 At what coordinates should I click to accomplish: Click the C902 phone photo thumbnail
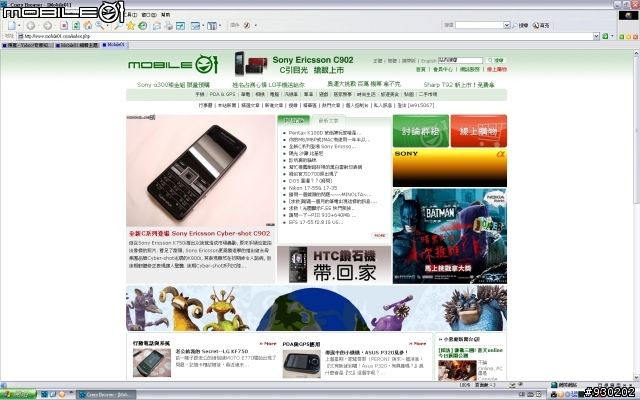pyautogui.click(x=201, y=171)
